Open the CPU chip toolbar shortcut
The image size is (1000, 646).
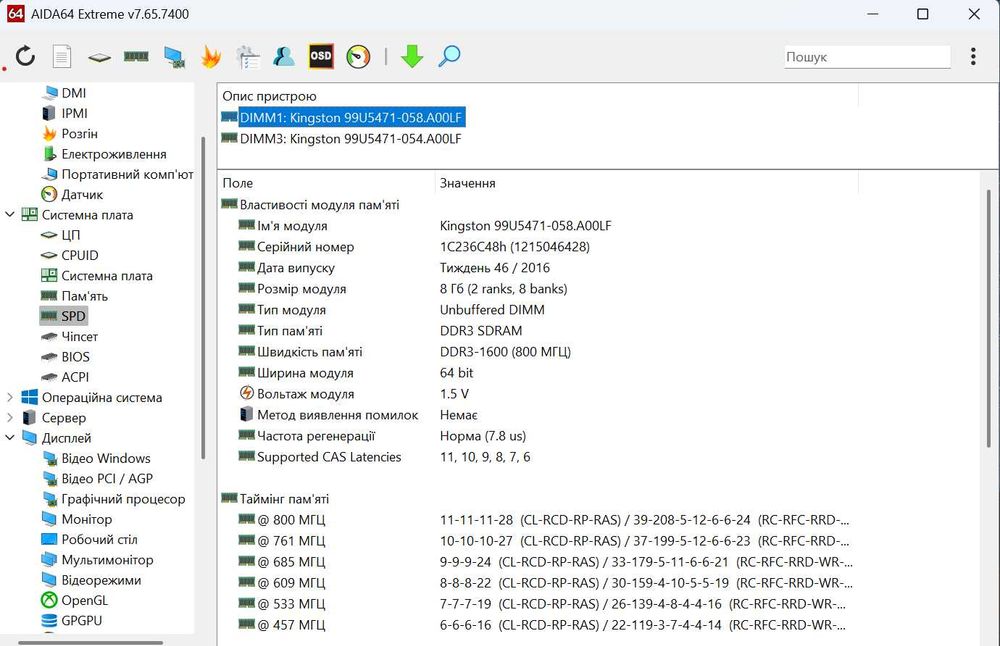point(99,57)
